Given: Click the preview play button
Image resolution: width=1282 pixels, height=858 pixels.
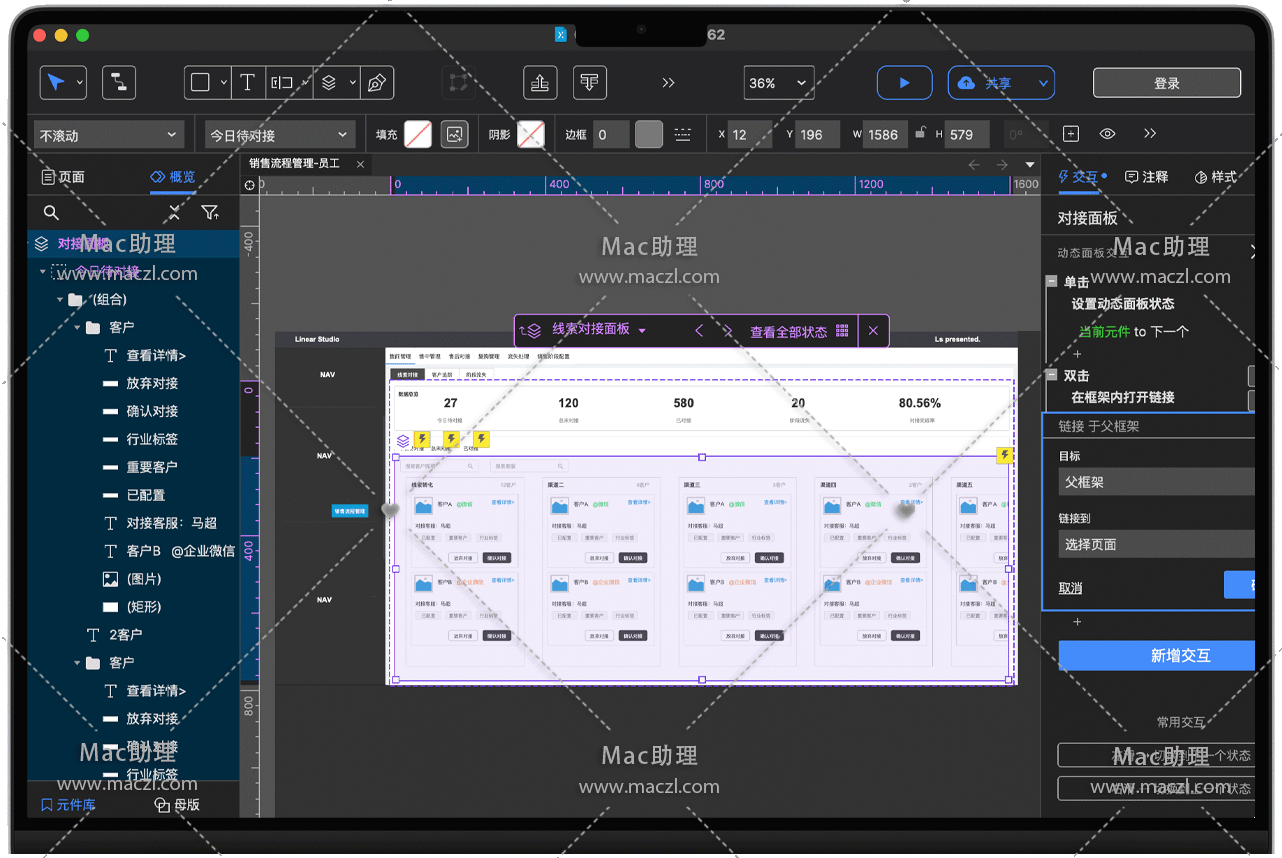Looking at the screenshot, I should (x=904, y=83).
